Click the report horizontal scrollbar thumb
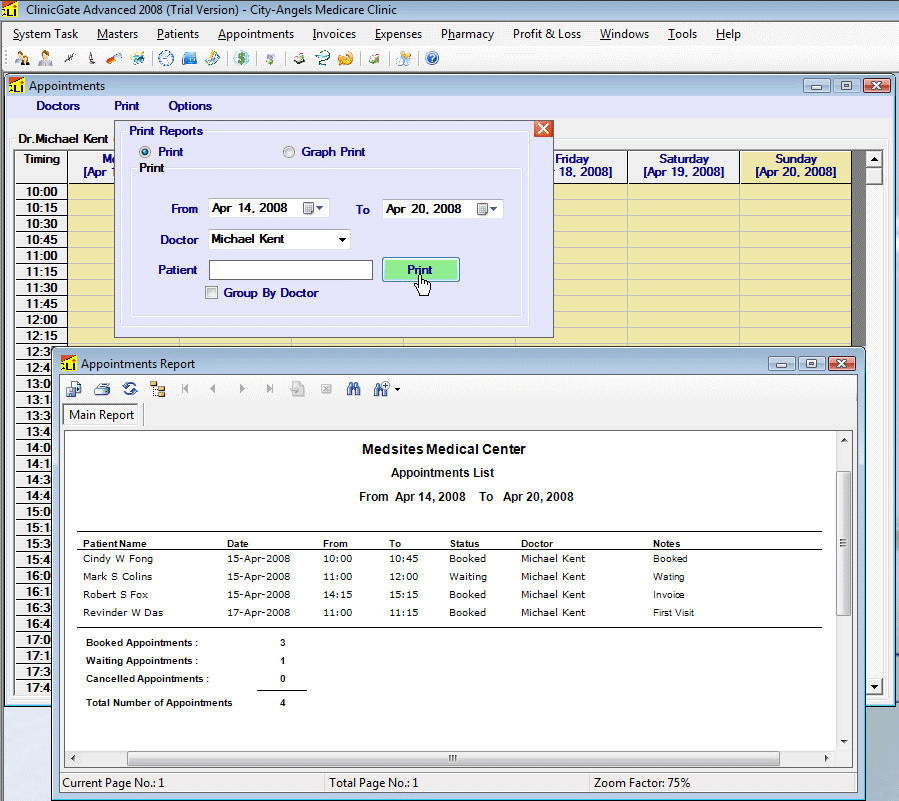Screen dimensions: 899x801 click(453, 758)
